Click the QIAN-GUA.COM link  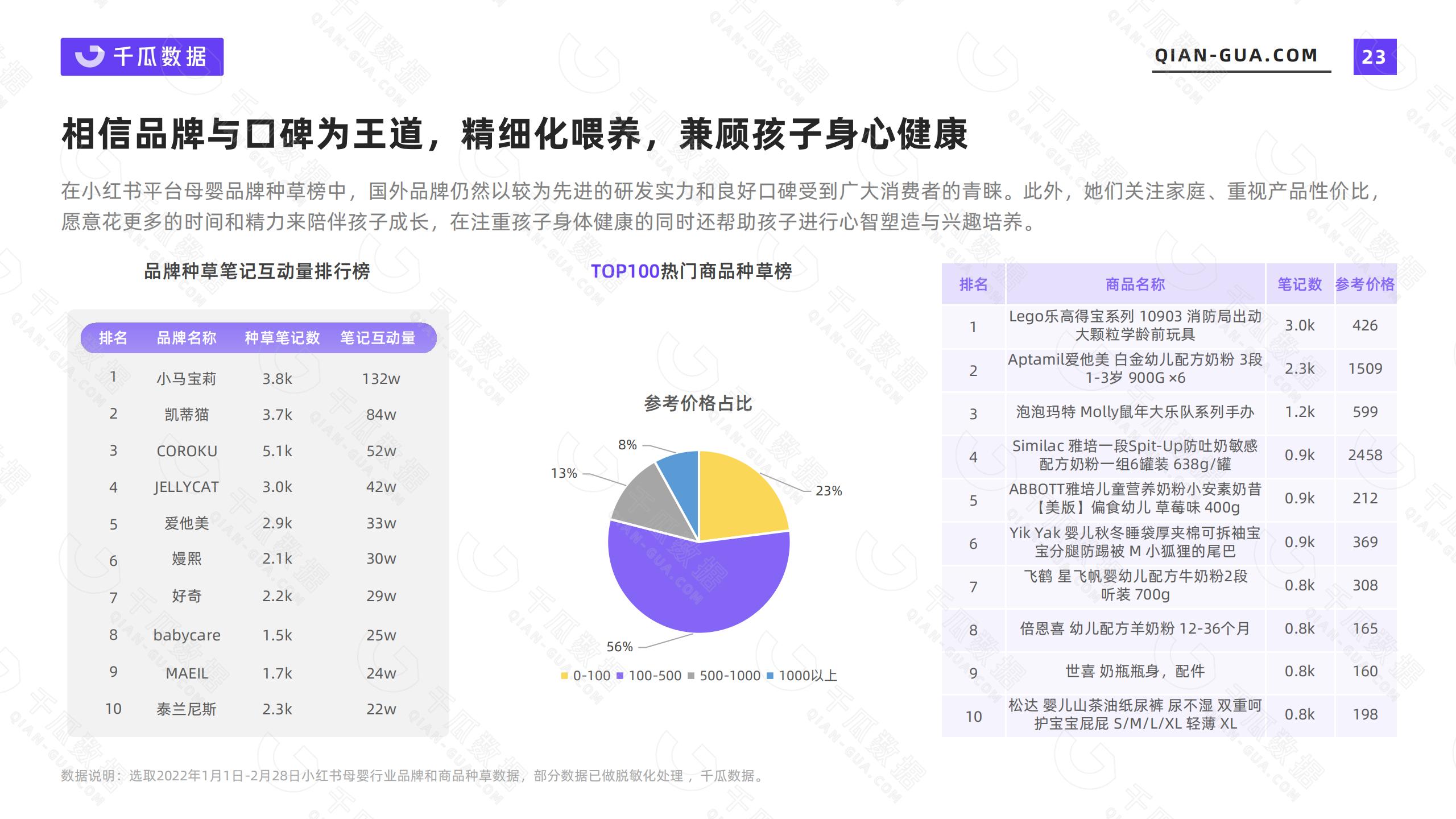tap(1236, 56)
